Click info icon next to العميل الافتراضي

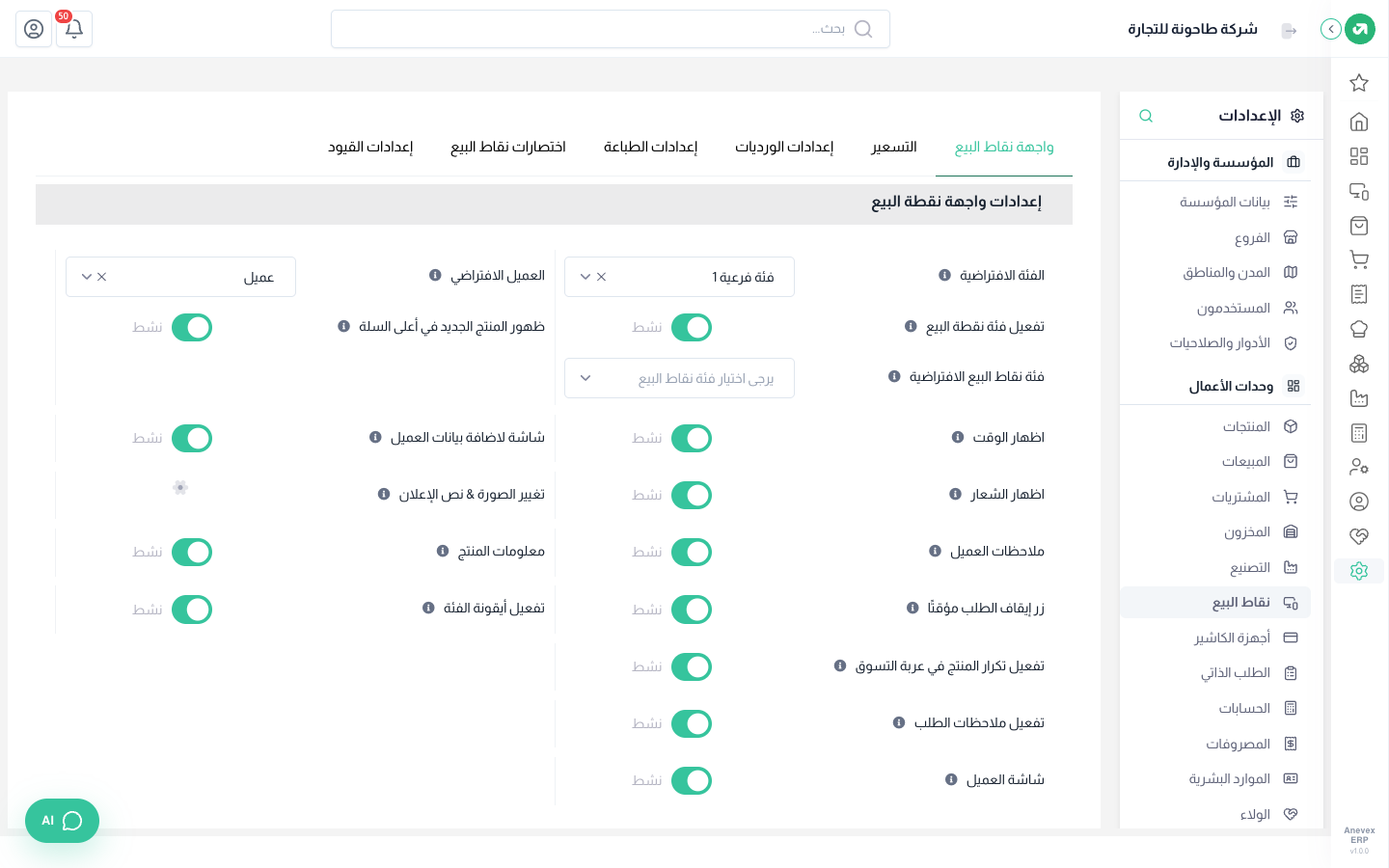[x=435, y=275]
